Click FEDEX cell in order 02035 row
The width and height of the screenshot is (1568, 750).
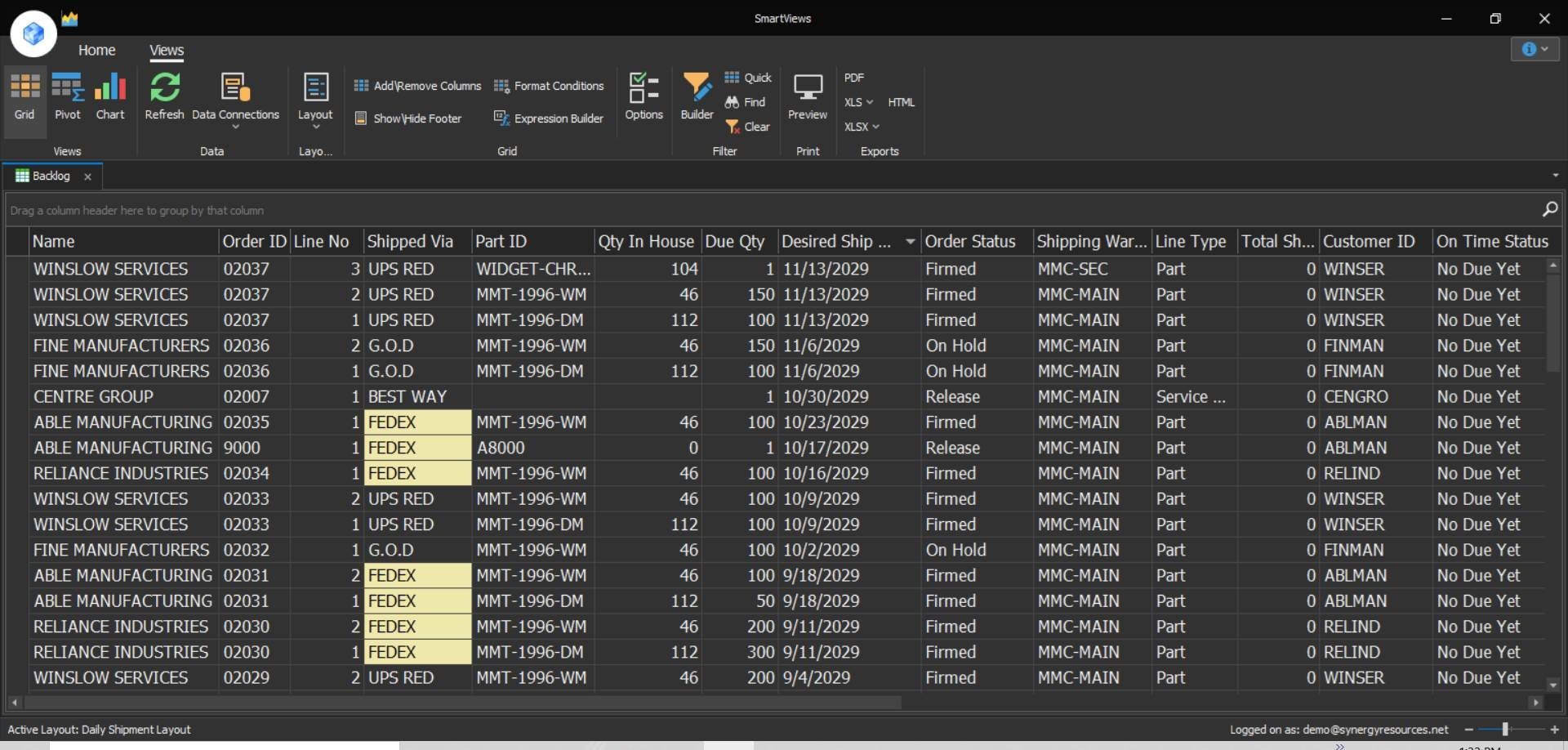(417, 422)
